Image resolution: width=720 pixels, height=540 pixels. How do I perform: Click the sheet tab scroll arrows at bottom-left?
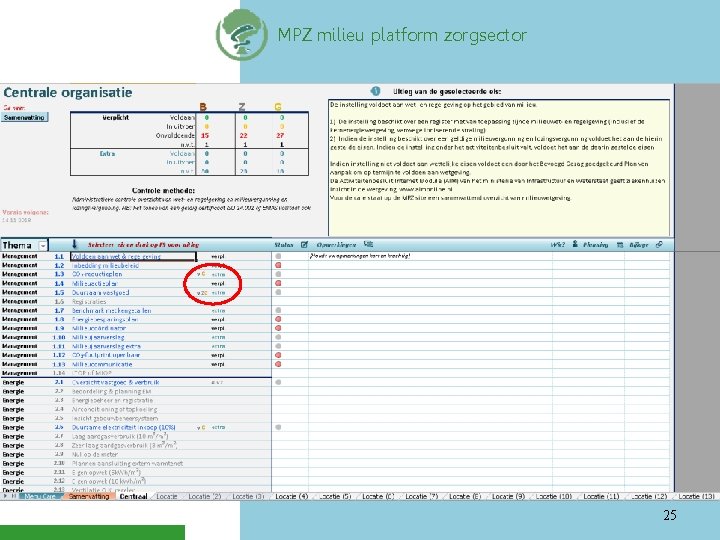9,496
